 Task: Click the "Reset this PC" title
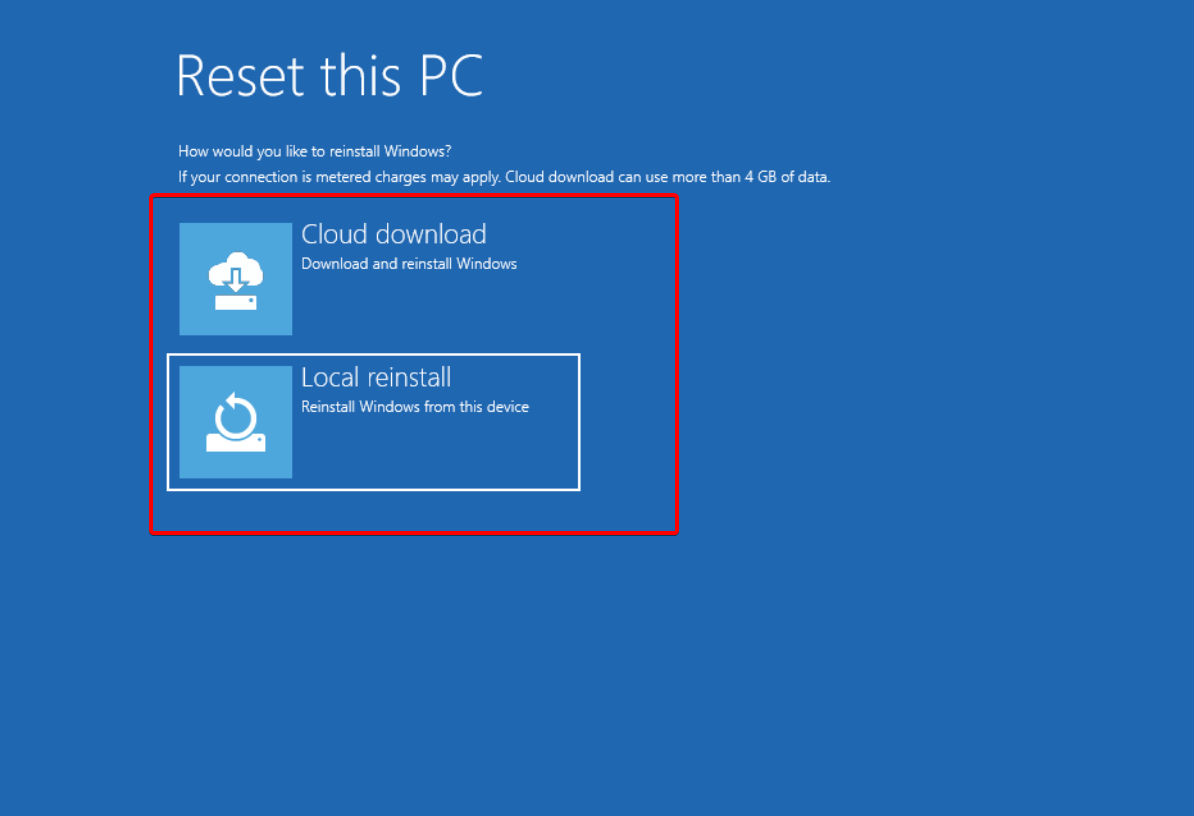(x=330, y=75)
